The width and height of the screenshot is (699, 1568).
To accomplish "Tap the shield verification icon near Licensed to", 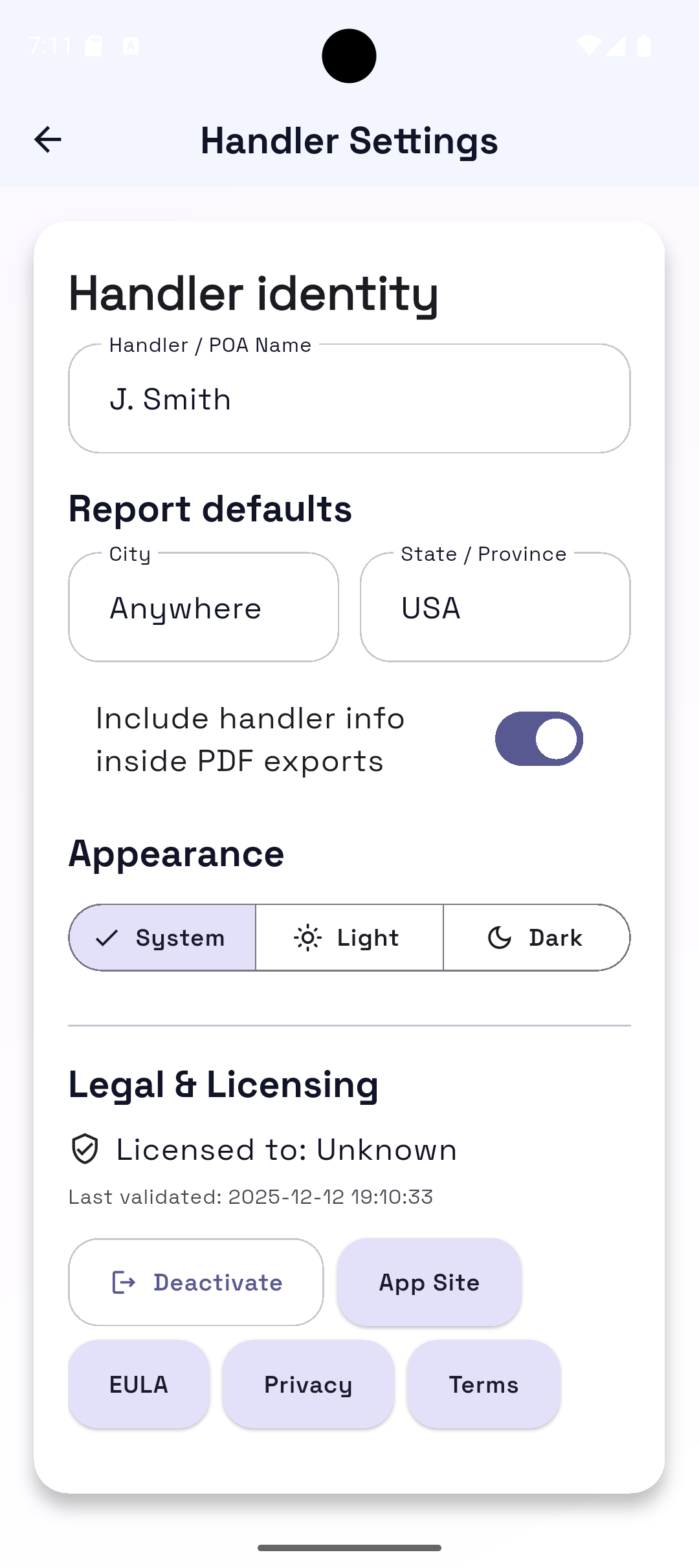I will pyautogui.click(x=85, y=1149).
